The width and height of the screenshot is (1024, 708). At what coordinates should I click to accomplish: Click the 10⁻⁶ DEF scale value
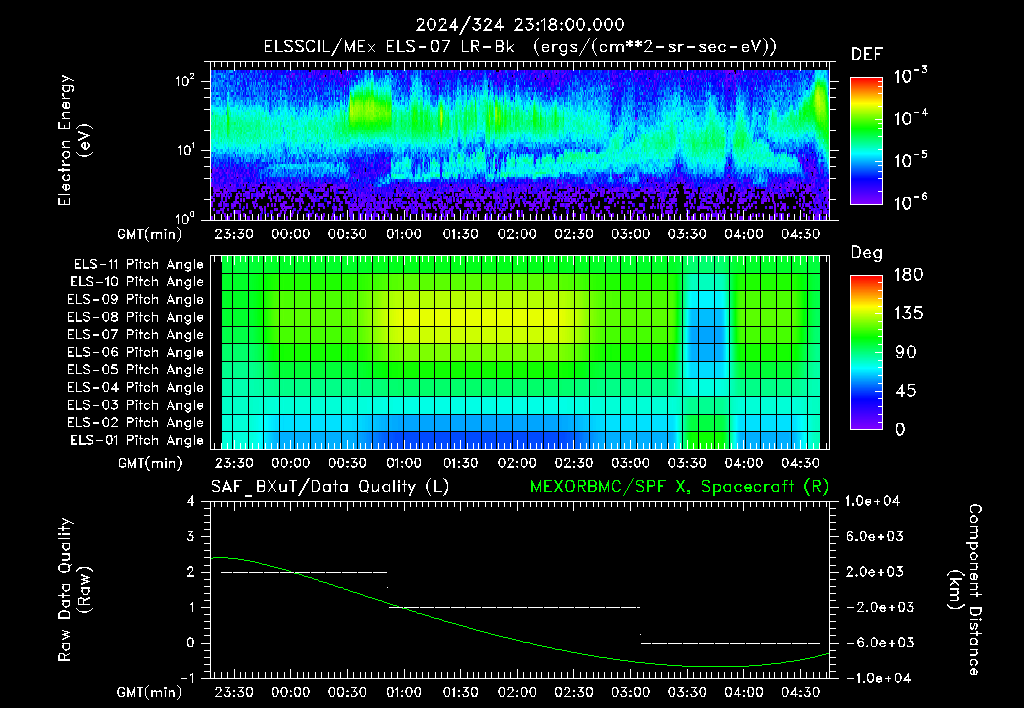(910, 202)
